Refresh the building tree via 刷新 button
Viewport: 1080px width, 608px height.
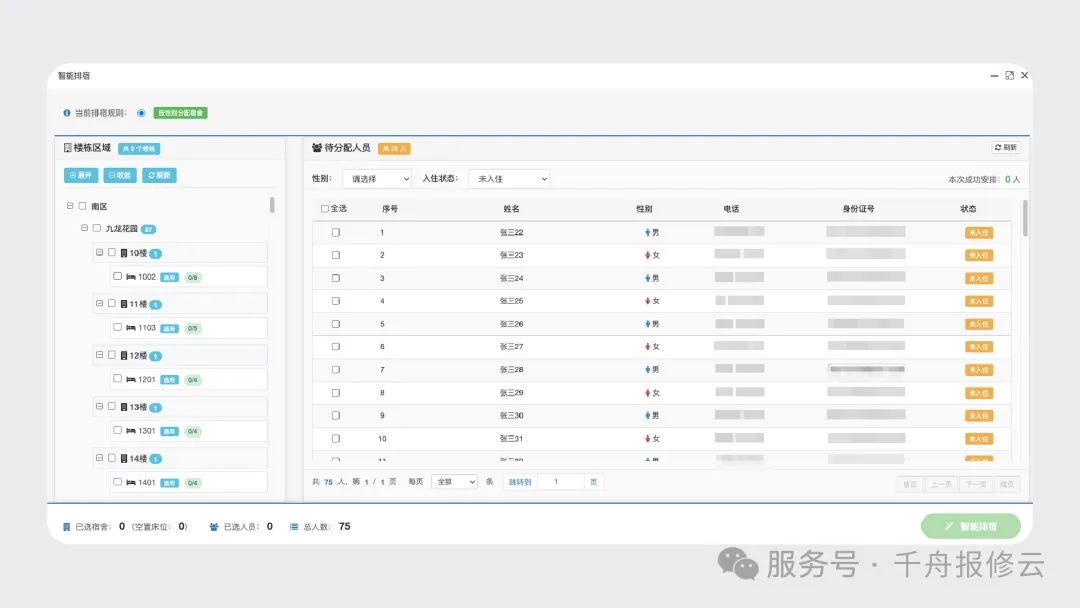tap(158, 174)
